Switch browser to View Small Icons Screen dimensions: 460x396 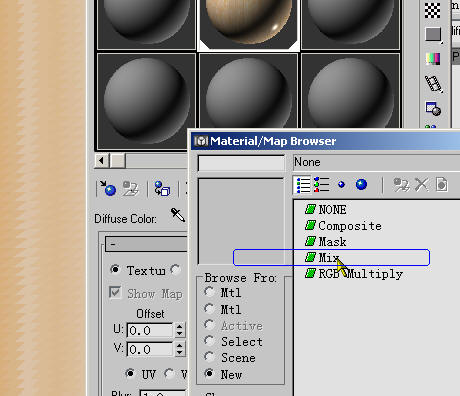pos(341,184)
